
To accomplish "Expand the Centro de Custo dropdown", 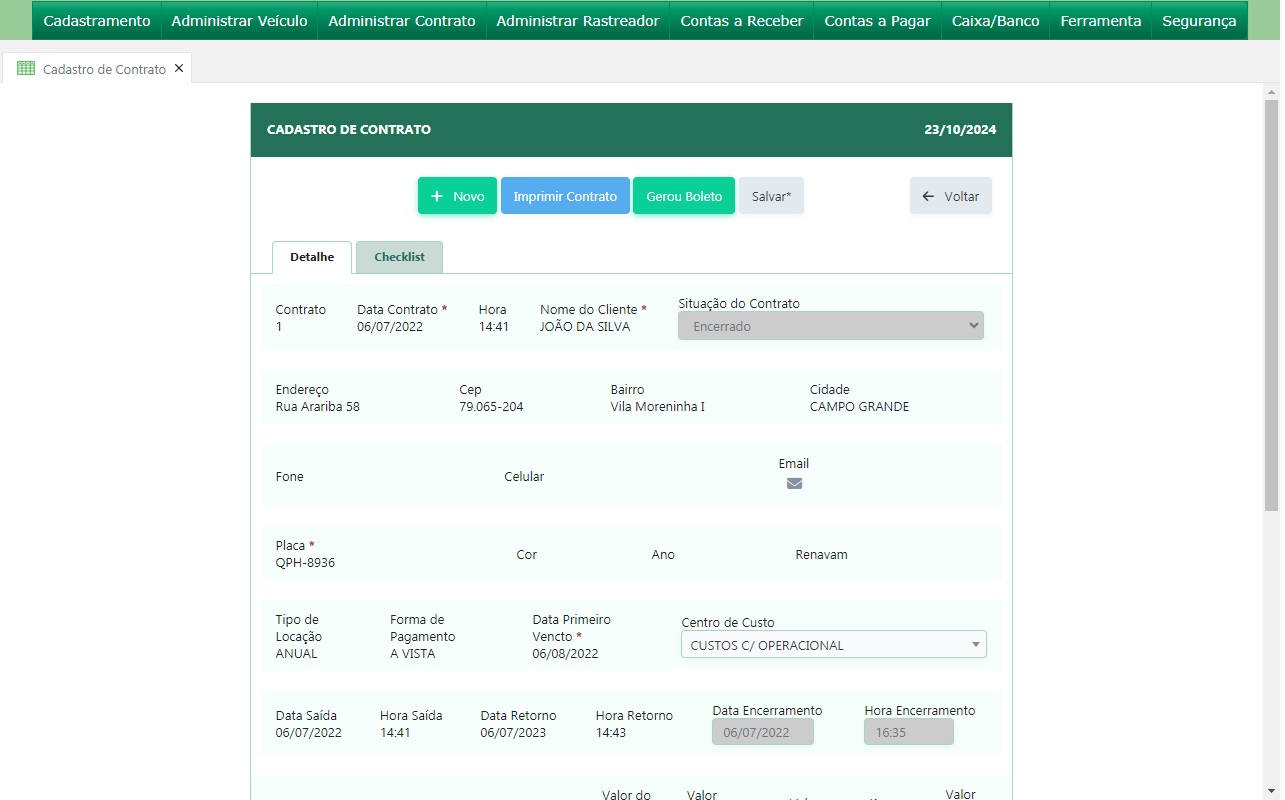I will click(x=833, y=645).
